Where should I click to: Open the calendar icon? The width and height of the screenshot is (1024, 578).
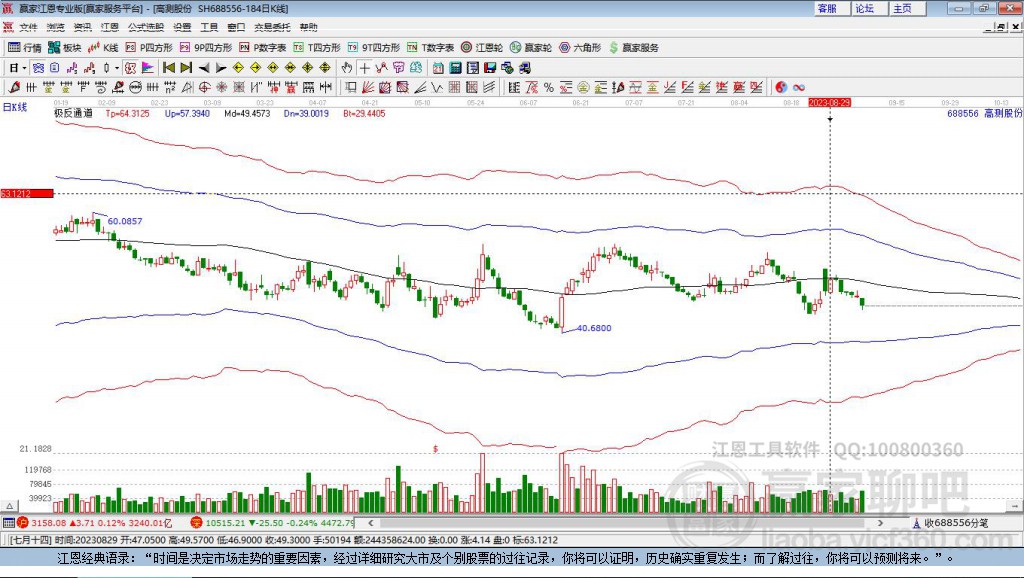coord(438,68)
